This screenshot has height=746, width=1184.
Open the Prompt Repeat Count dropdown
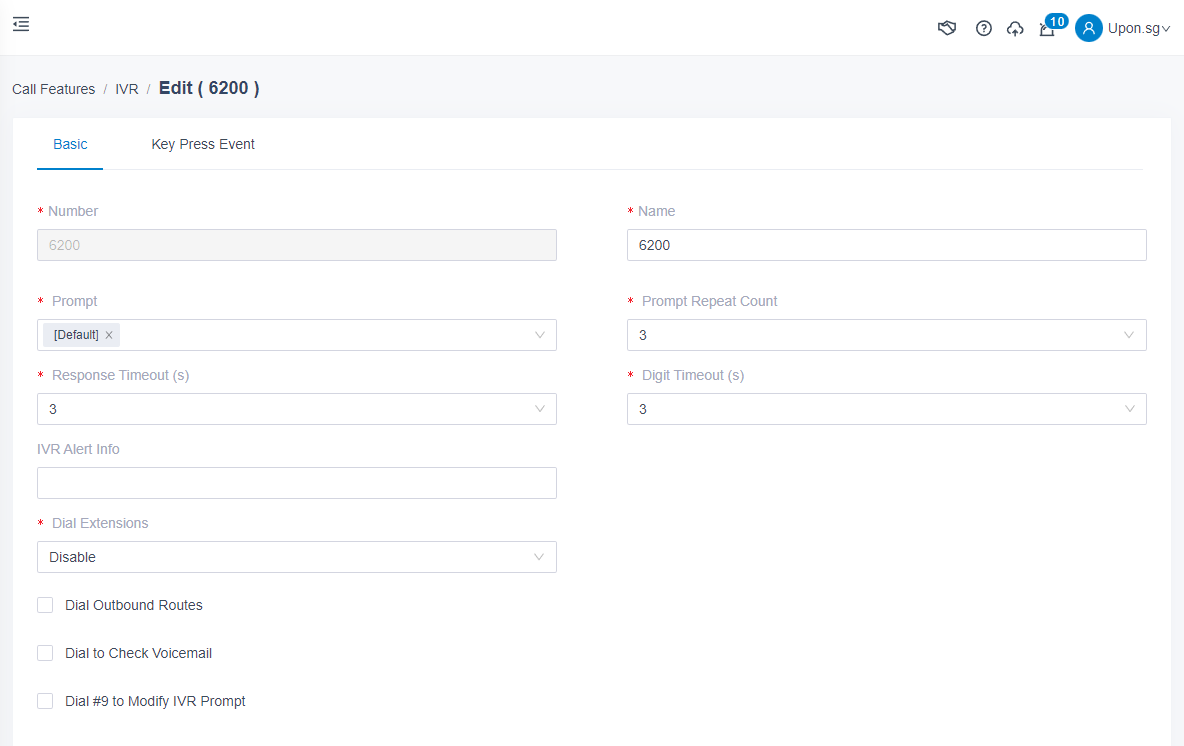click(886, 335)
